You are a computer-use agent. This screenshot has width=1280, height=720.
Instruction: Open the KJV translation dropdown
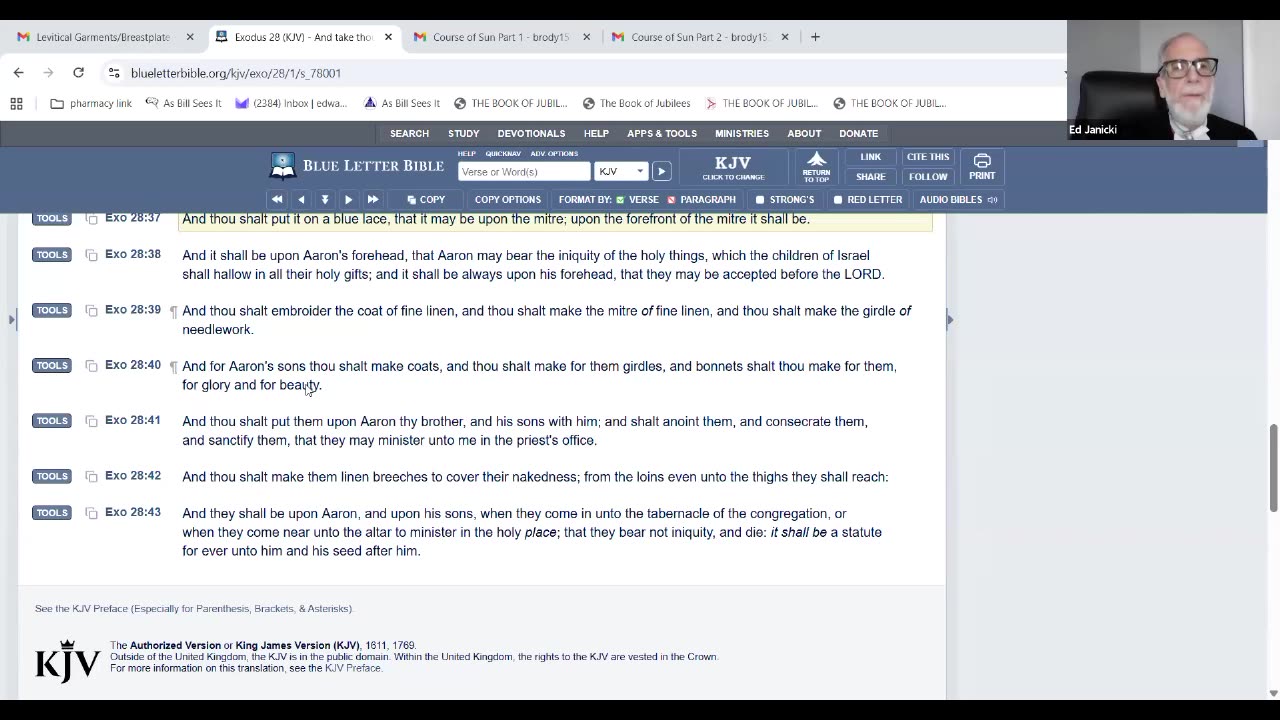point(620,171)
